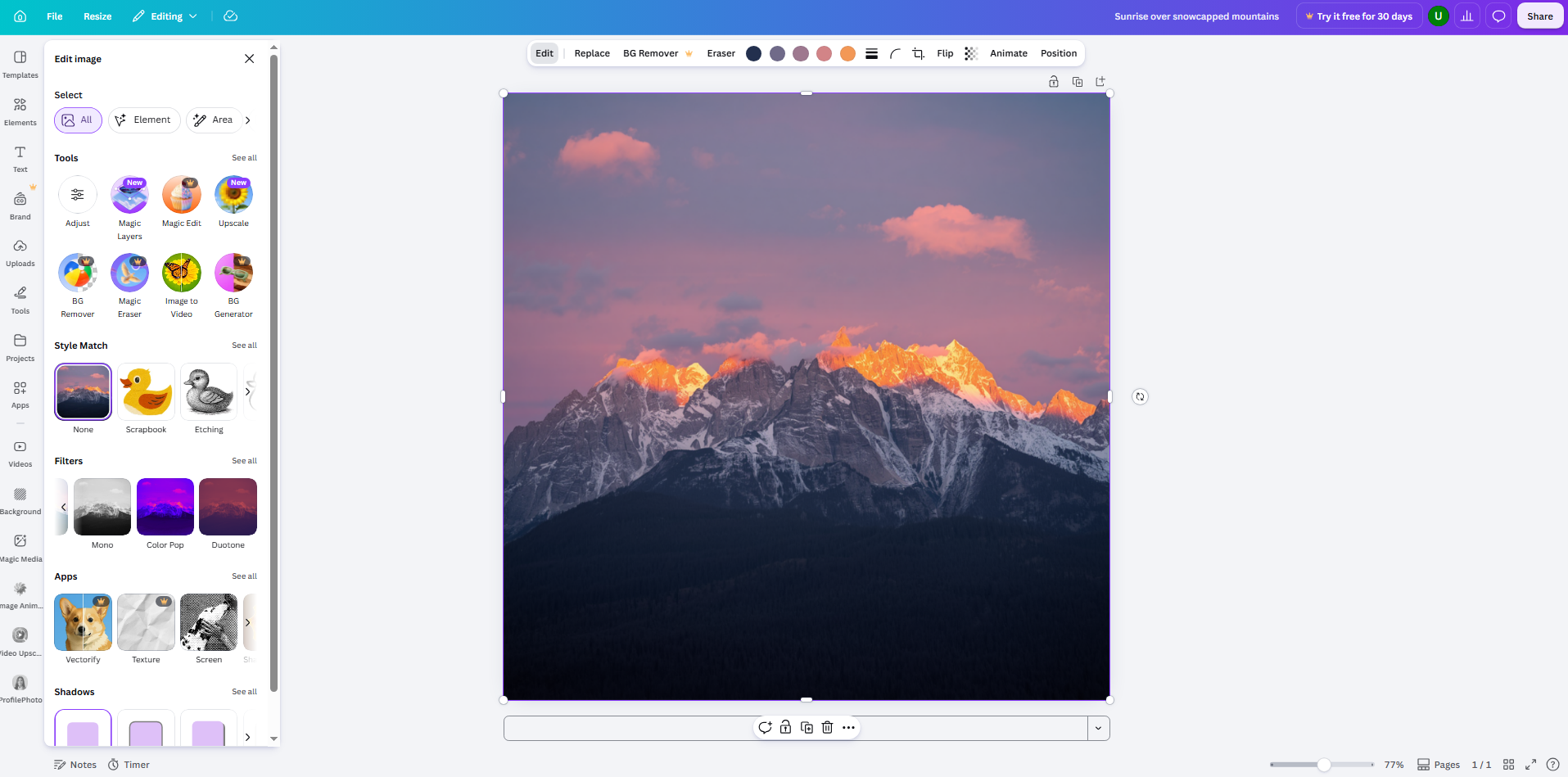Open the corner rounding tool
1568x777 pixels.
(895, 53)
